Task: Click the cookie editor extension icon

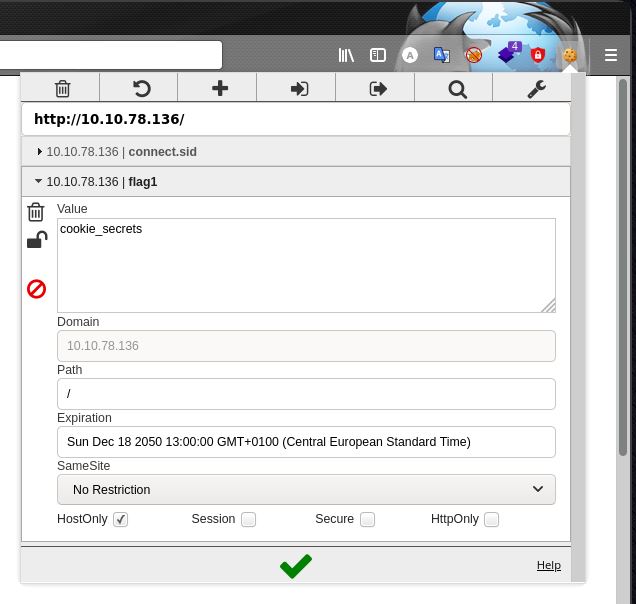Action: (570, 55)
